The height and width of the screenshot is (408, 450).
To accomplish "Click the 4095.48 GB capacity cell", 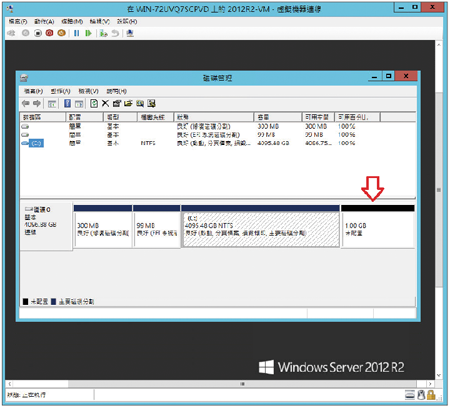I will pos(273,143).
